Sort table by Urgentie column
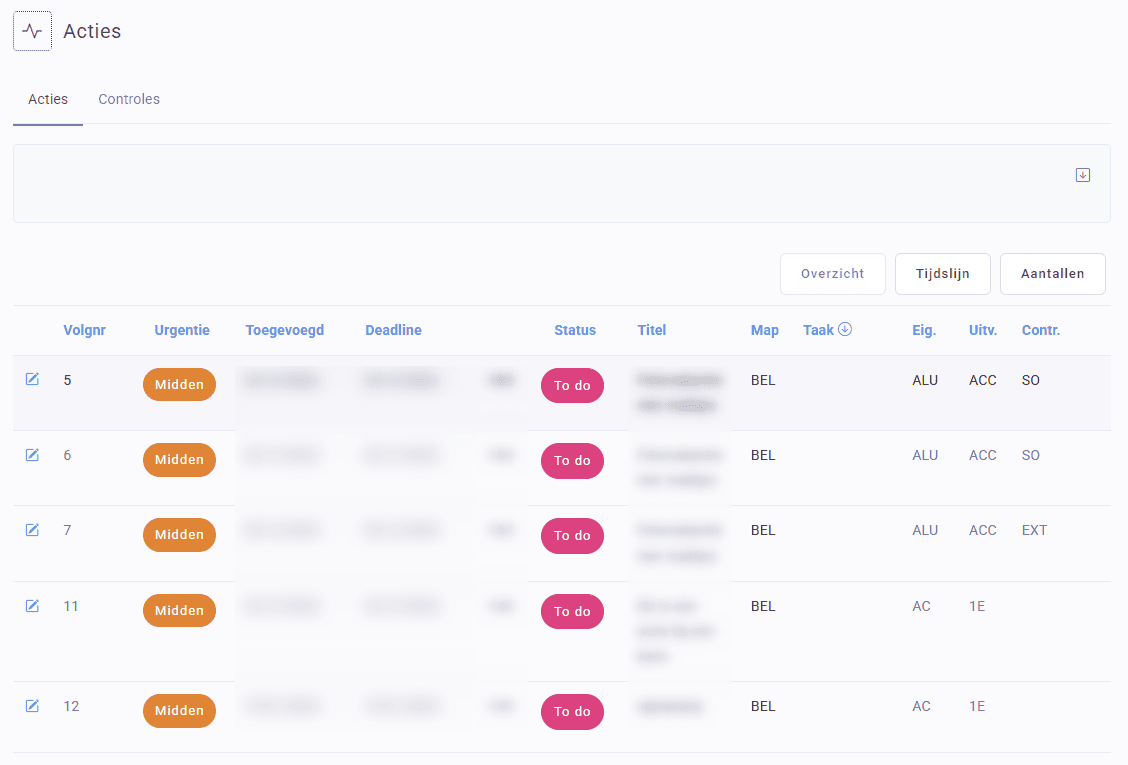This screenshot has width=1128, height=765. tap(182, 330)
